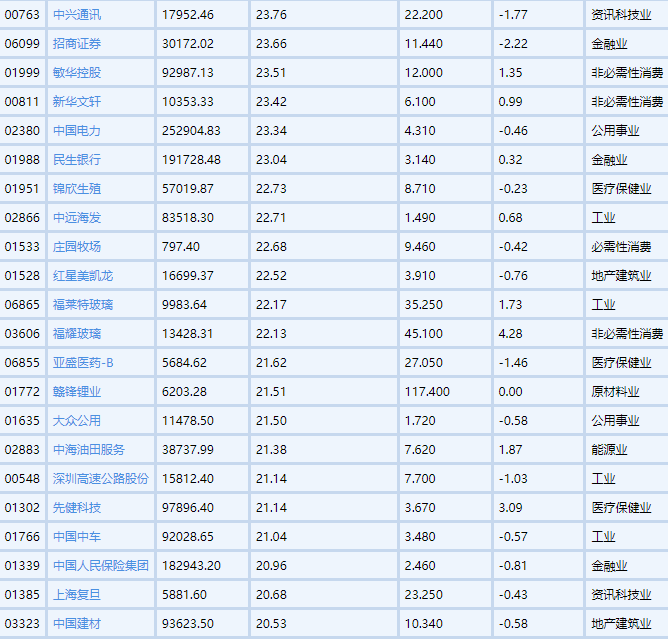Open 民生银行 stock details
The height and width of the screenshot is (639, 668).
[x=77, y=160]
